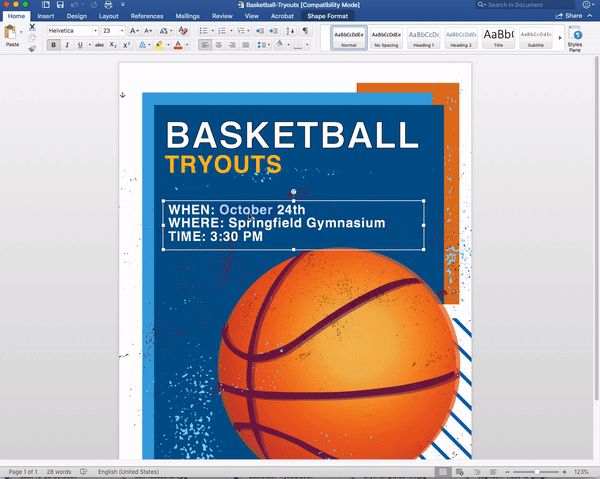Click the Paste clipboard icon
600x479 pixels.
coord(11,33)
